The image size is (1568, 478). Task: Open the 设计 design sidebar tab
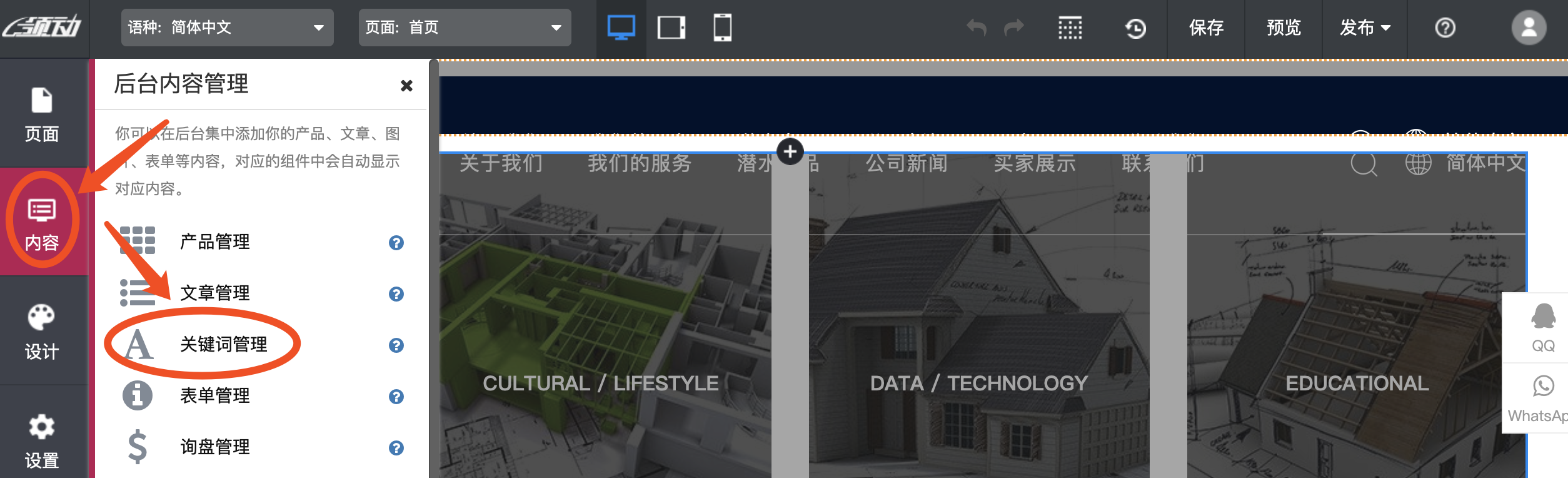[42, 332]
